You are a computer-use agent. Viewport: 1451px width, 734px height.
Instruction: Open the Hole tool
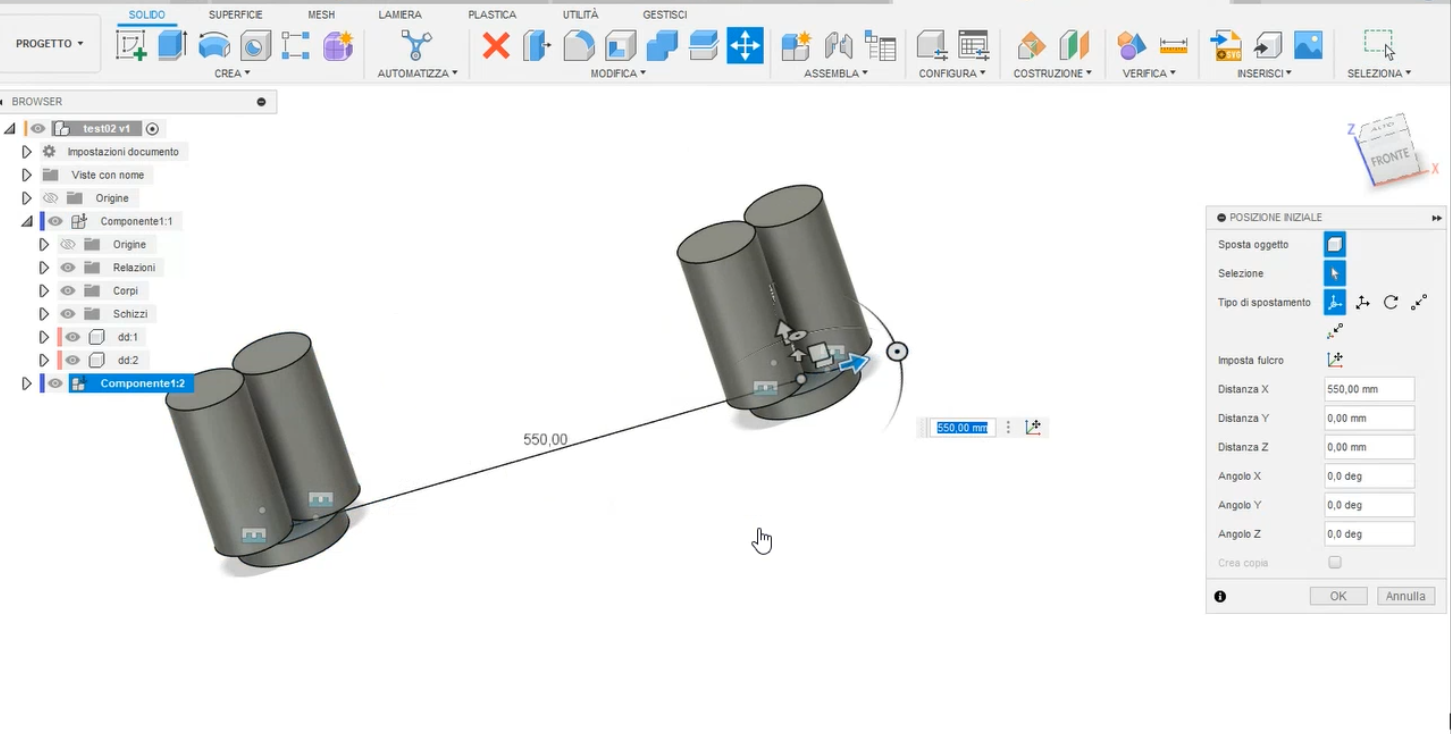[256, 44]
